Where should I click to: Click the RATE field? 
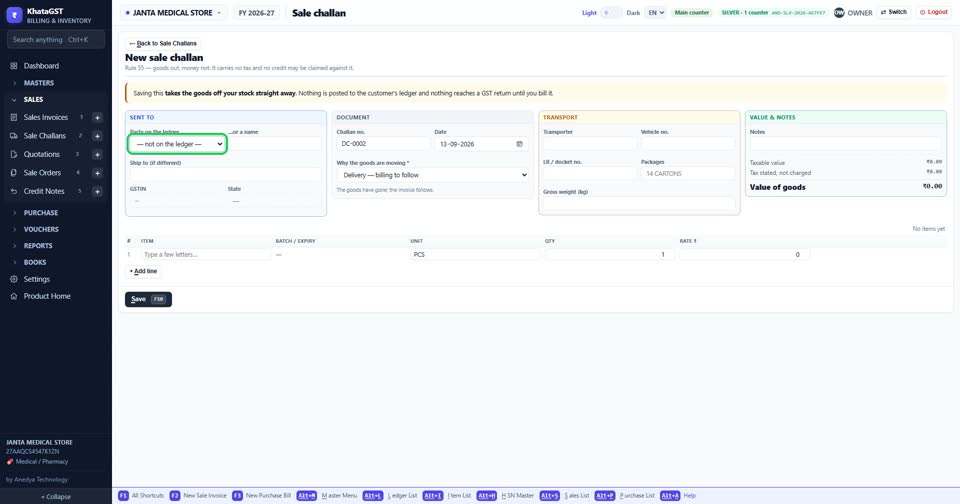click(x=744, y=254)
